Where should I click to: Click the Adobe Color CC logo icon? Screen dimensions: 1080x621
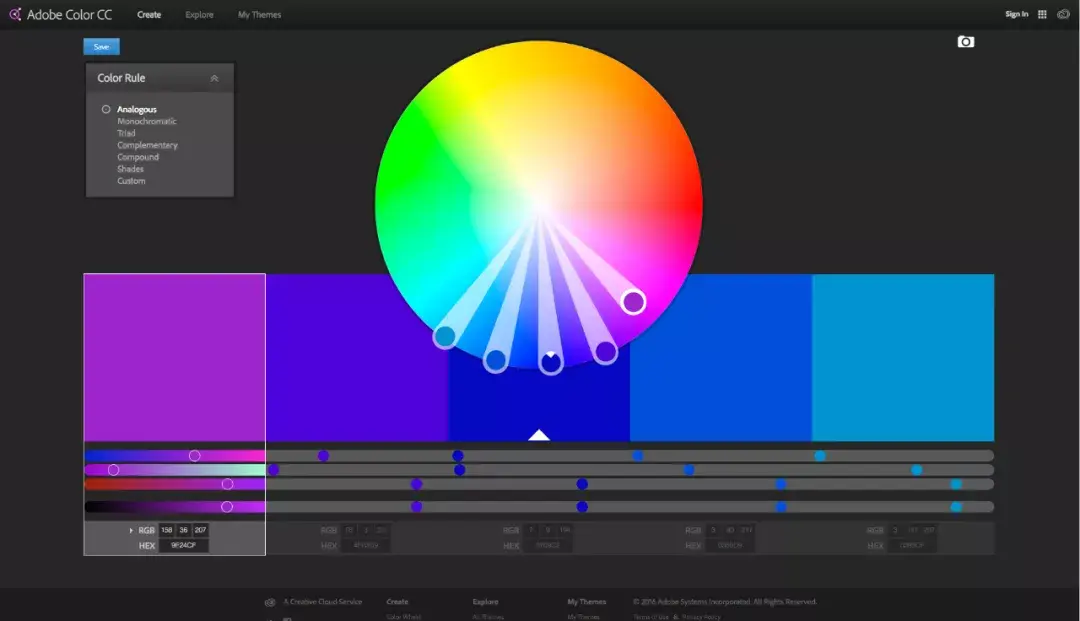[x=15, y=14]
